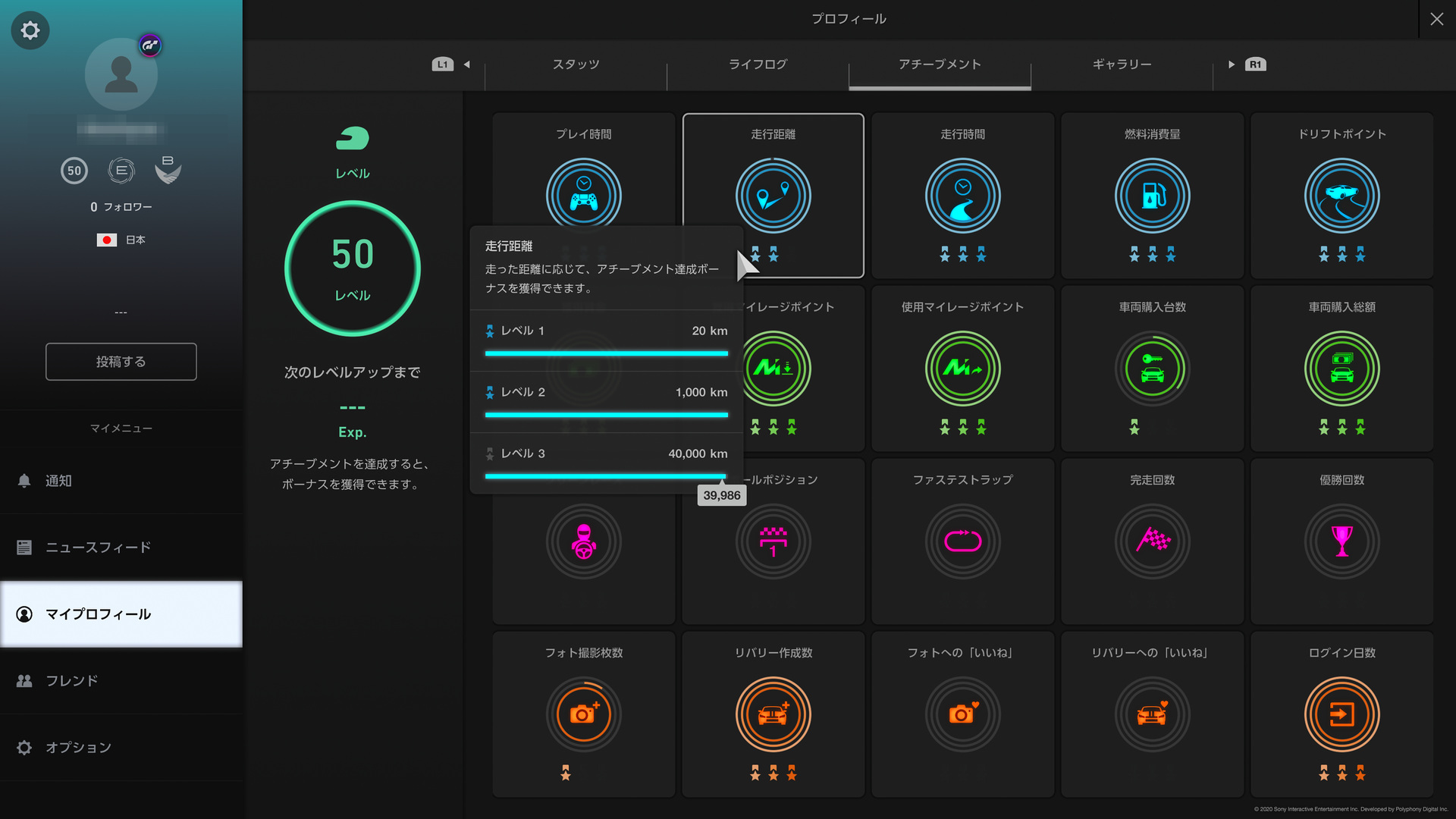This screenshot has height=819, width=1456.
Task: Open the 燃料消費量 fuel pump icon
Action: pyautogui.click(x=1153, y=196)
